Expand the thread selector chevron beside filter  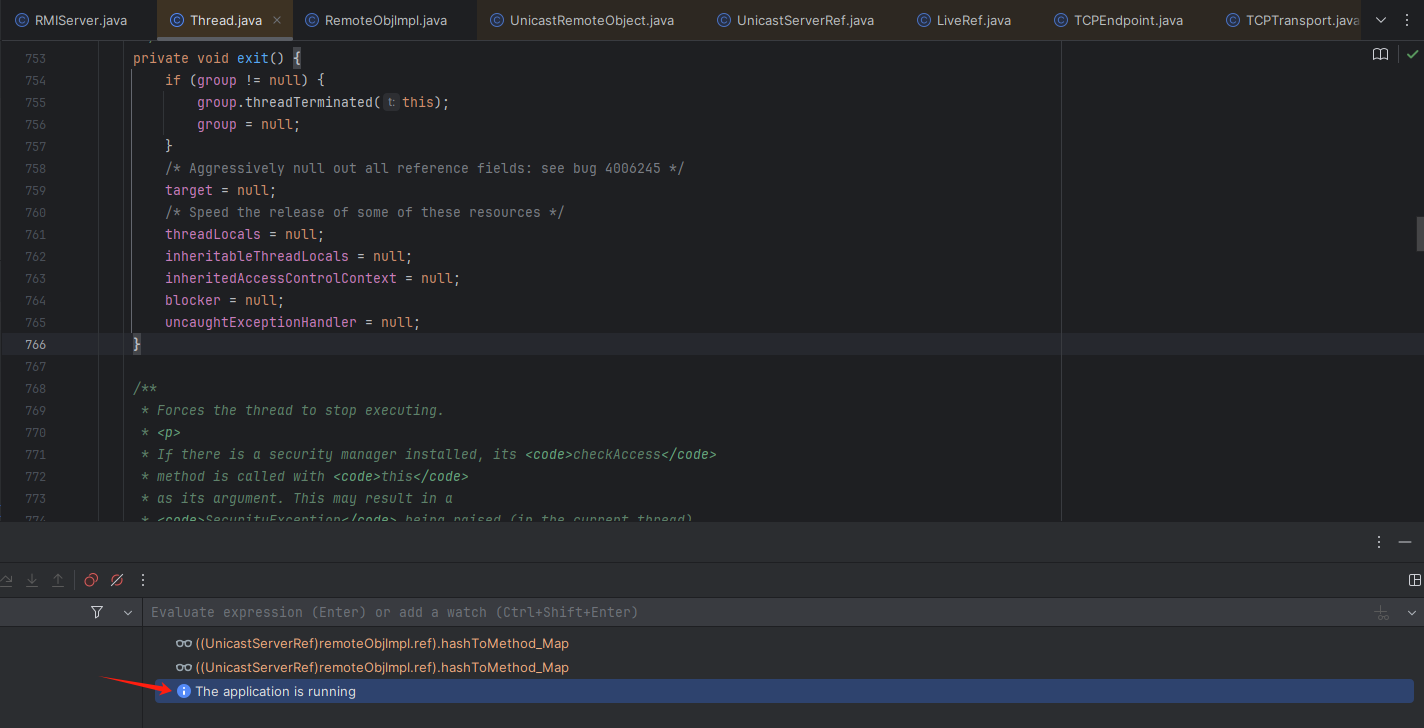[127, 612]
